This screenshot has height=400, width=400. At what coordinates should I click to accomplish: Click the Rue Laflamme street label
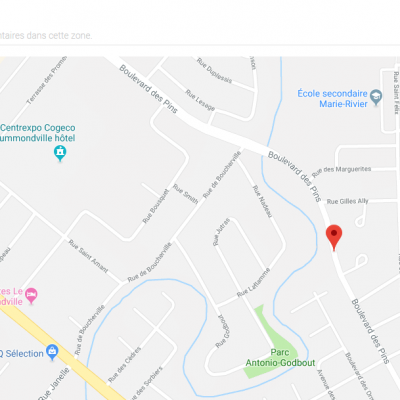[254, 283]
